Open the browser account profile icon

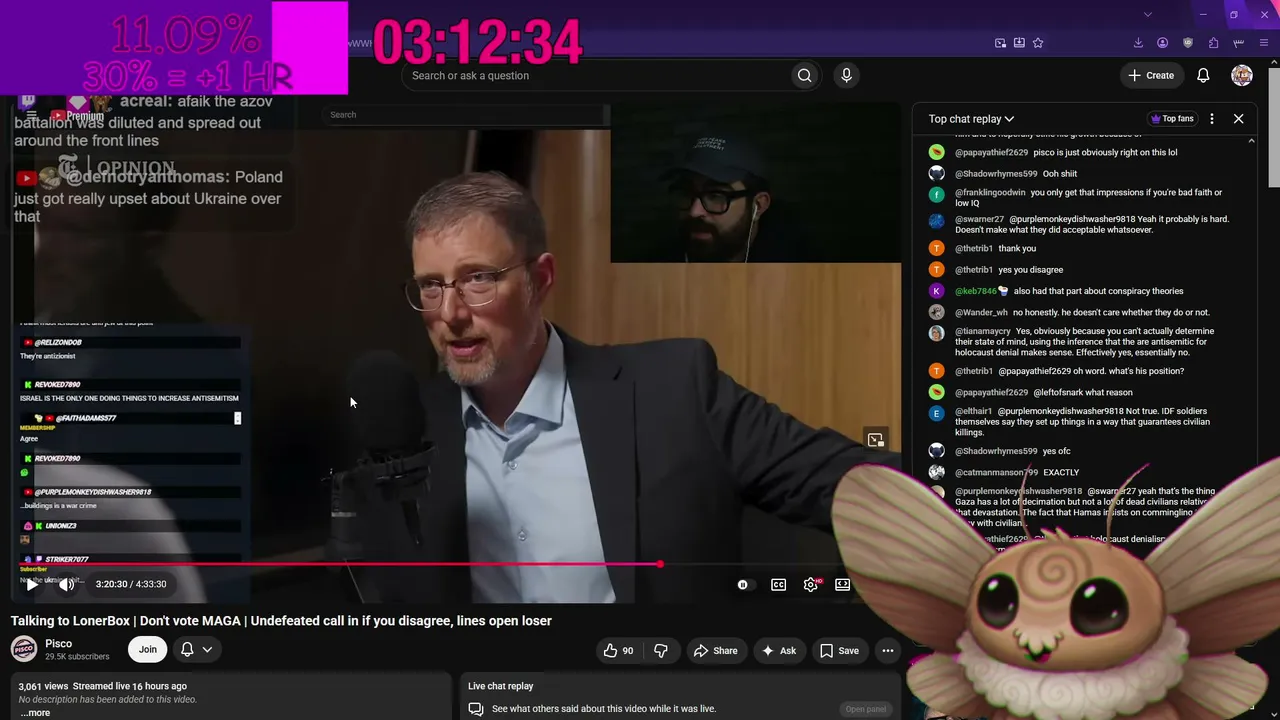coord(1162,43)
